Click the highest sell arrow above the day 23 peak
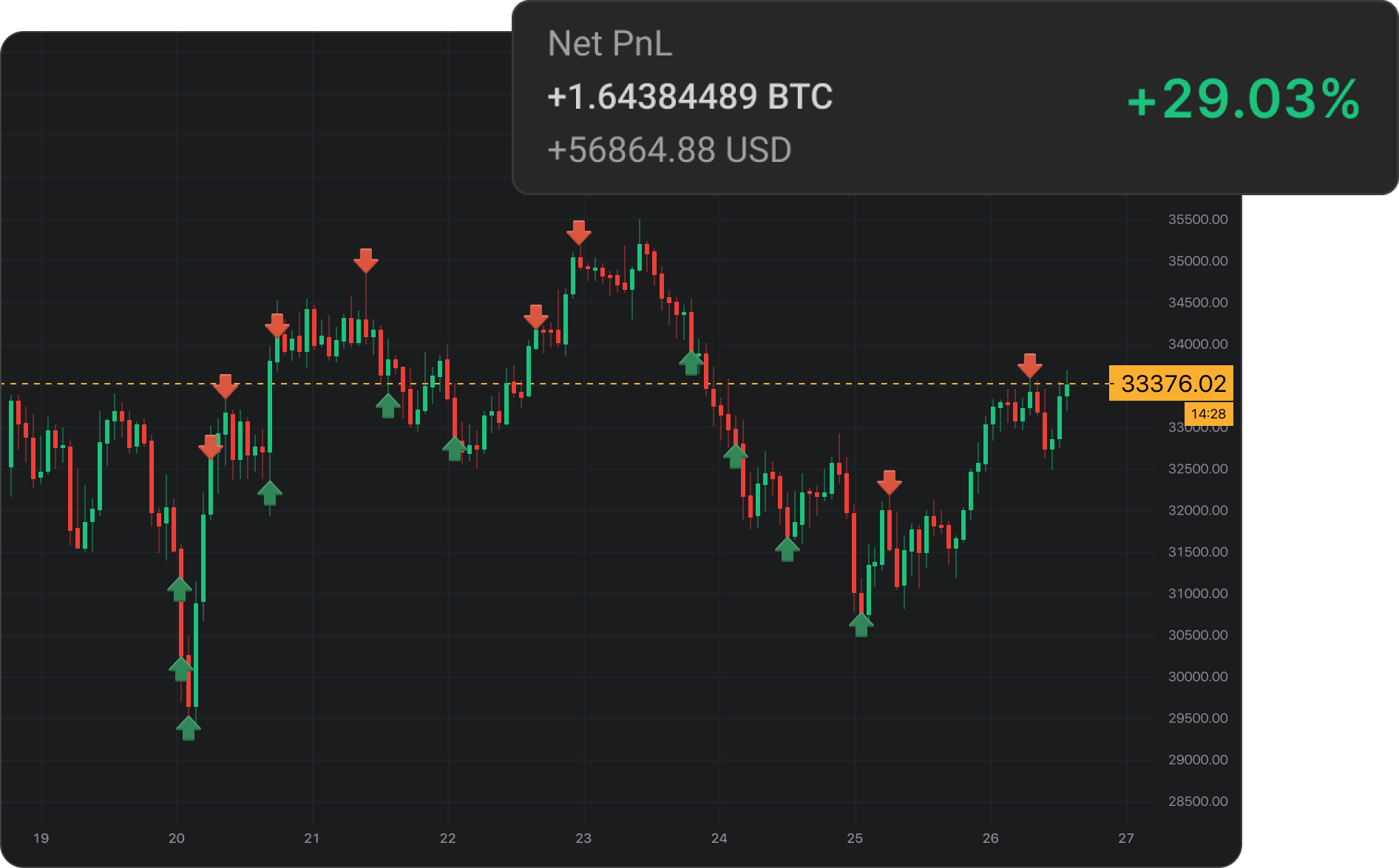This screenshot has width=1399, height=868. 579,232
